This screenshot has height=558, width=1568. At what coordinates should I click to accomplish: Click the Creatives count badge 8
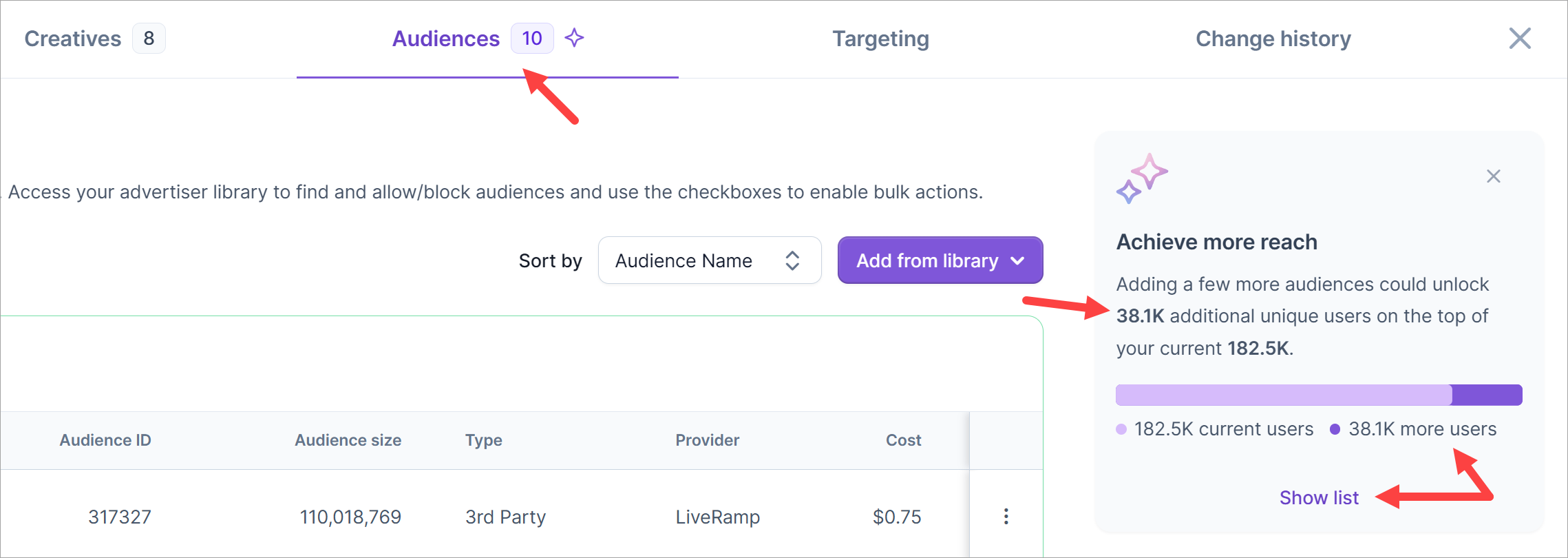(149, 39)
